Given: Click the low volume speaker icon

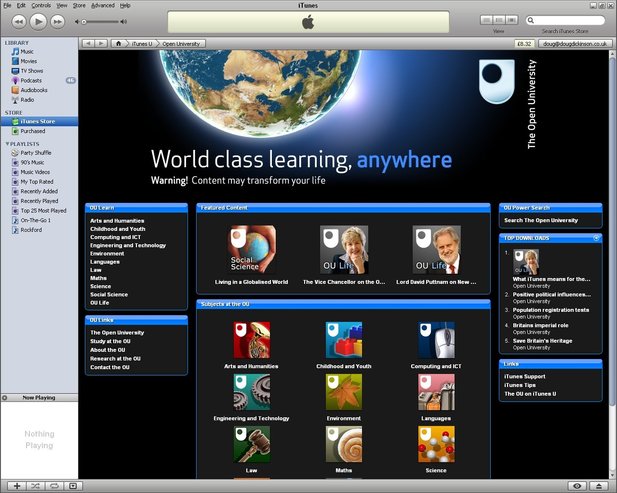Looking at the screenshot, I should tap(77, 22).
